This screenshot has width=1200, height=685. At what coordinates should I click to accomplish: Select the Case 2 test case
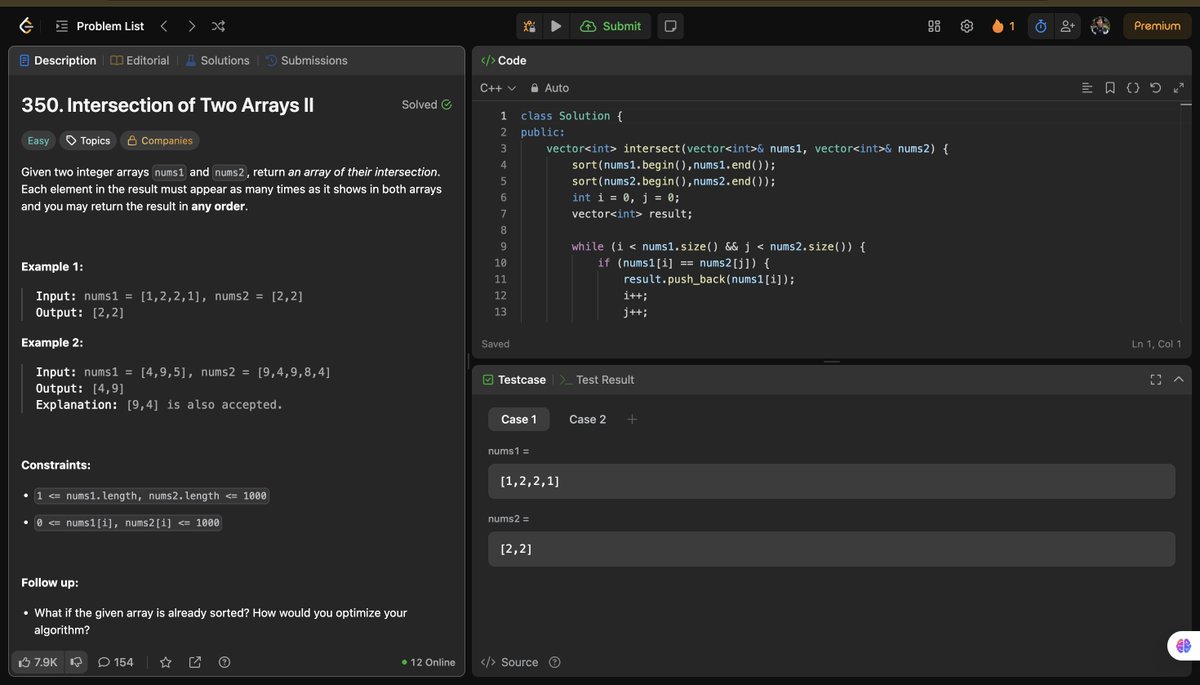[587, 419]
